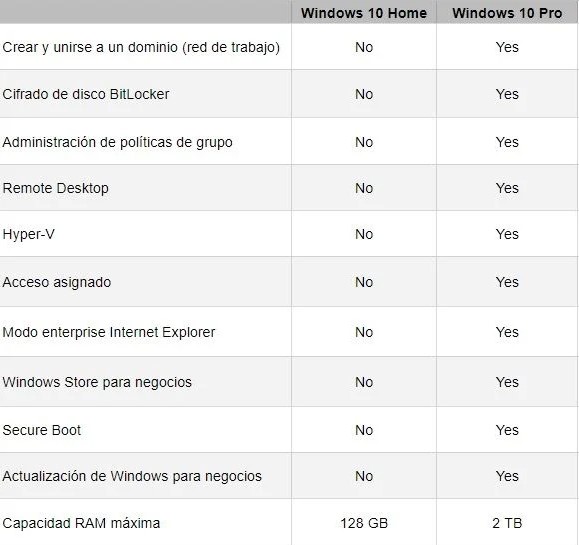Viewport: 579px width, 545px height.
Task: Click 'Windows Store para negocios' label
Action: [x=97, y=382]
